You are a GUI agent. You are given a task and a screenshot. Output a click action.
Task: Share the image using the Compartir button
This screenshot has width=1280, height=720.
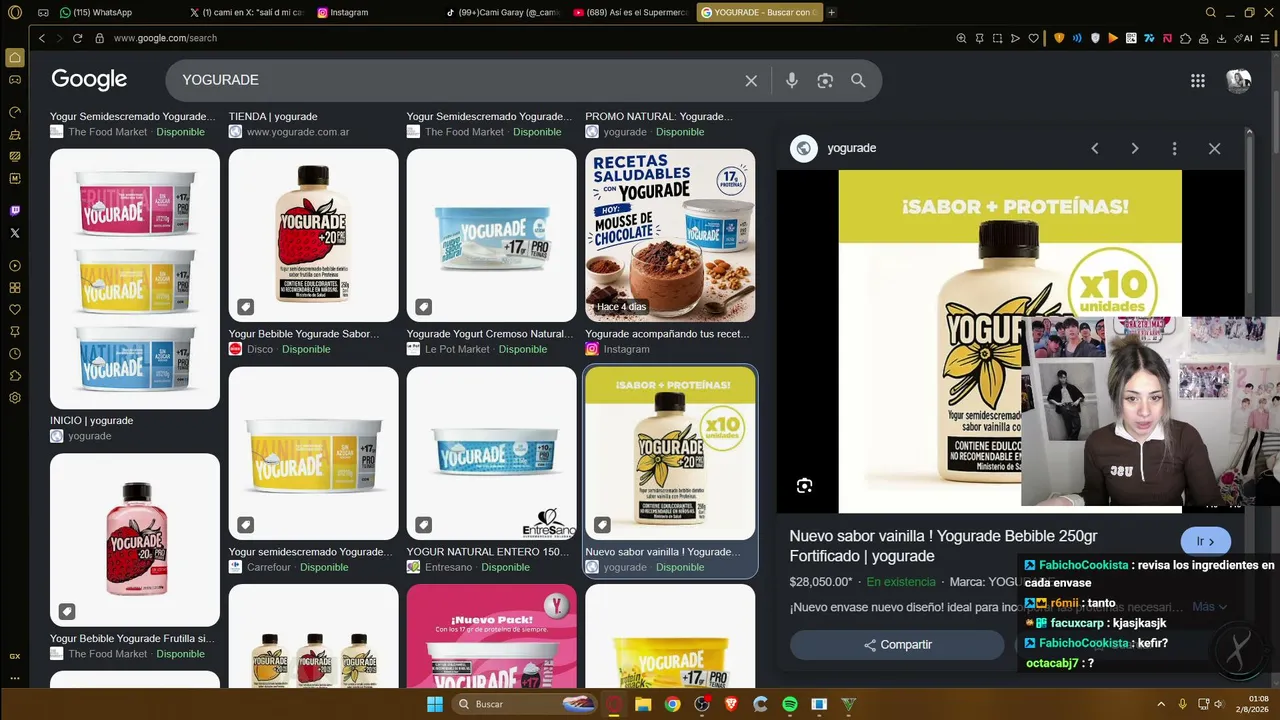897,645
